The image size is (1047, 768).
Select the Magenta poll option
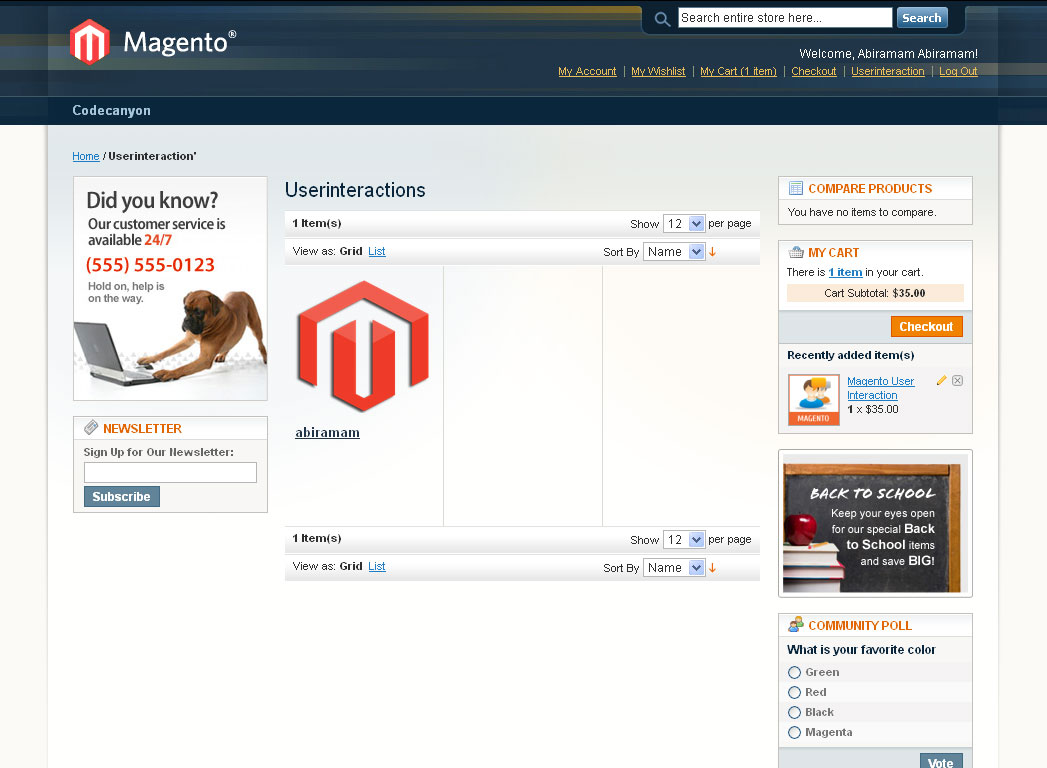tap(794, 733)
